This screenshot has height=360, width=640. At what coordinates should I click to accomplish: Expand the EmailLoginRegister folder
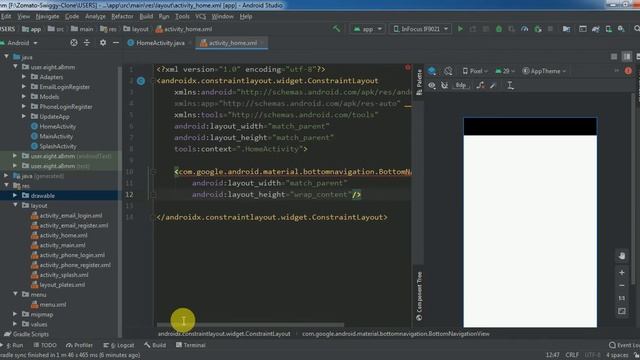24,87
